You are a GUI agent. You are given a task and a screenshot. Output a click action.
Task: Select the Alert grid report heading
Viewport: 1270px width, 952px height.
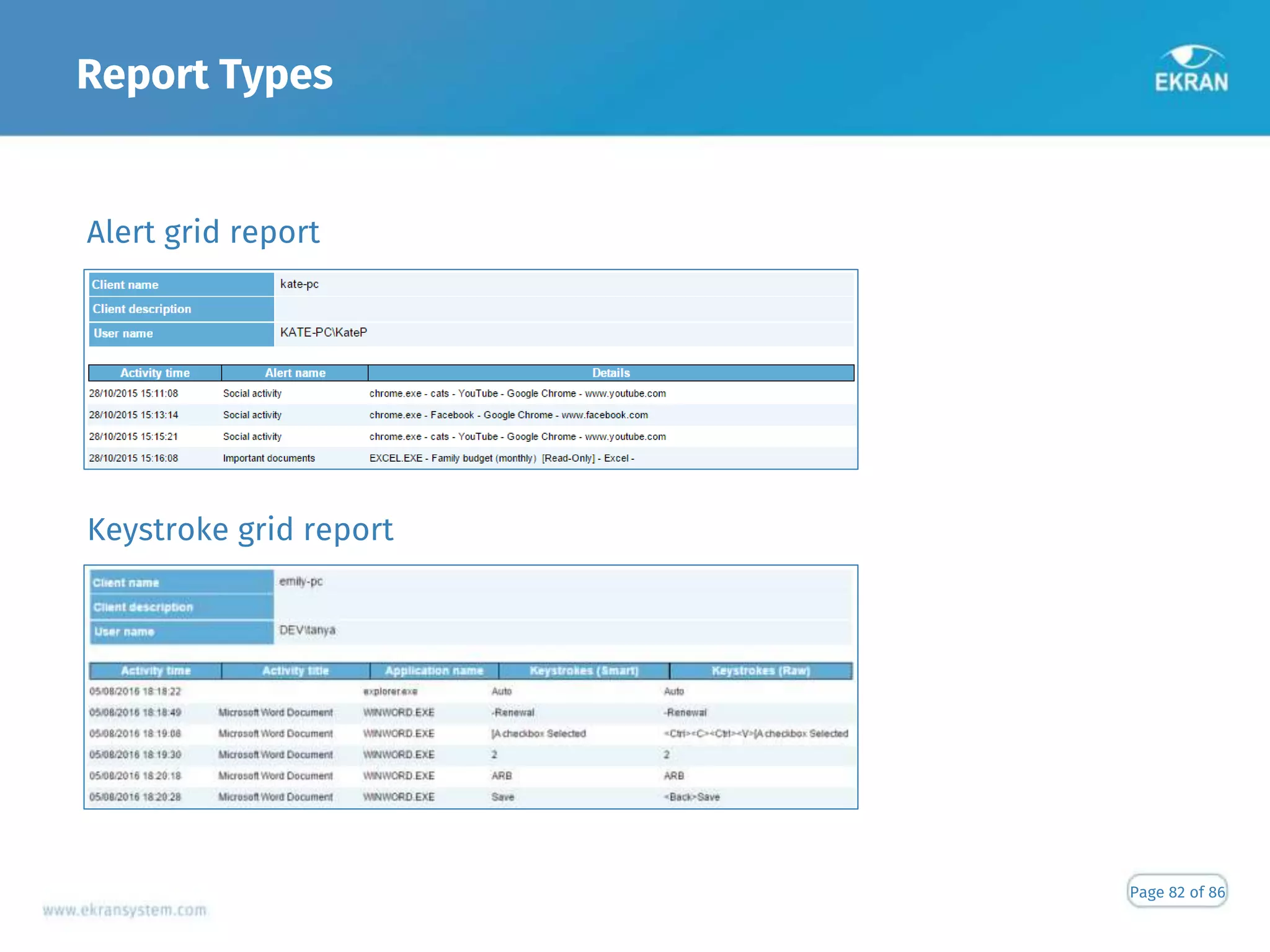click(x=203, y=232)
